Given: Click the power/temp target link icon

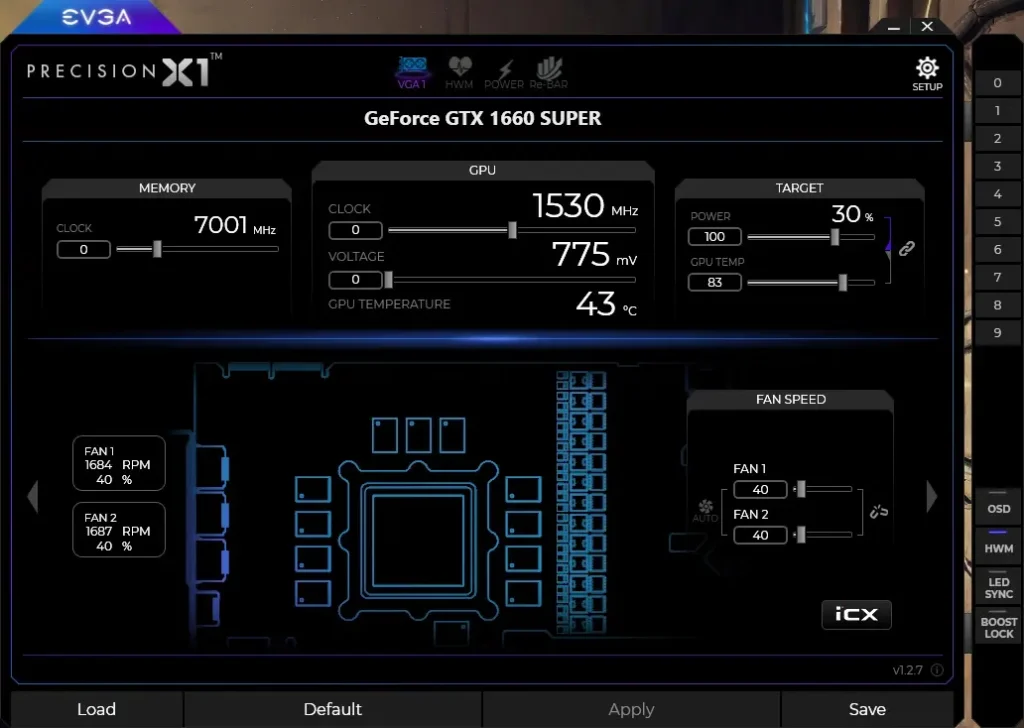Looking at the screenshot, I should [907, 249].
